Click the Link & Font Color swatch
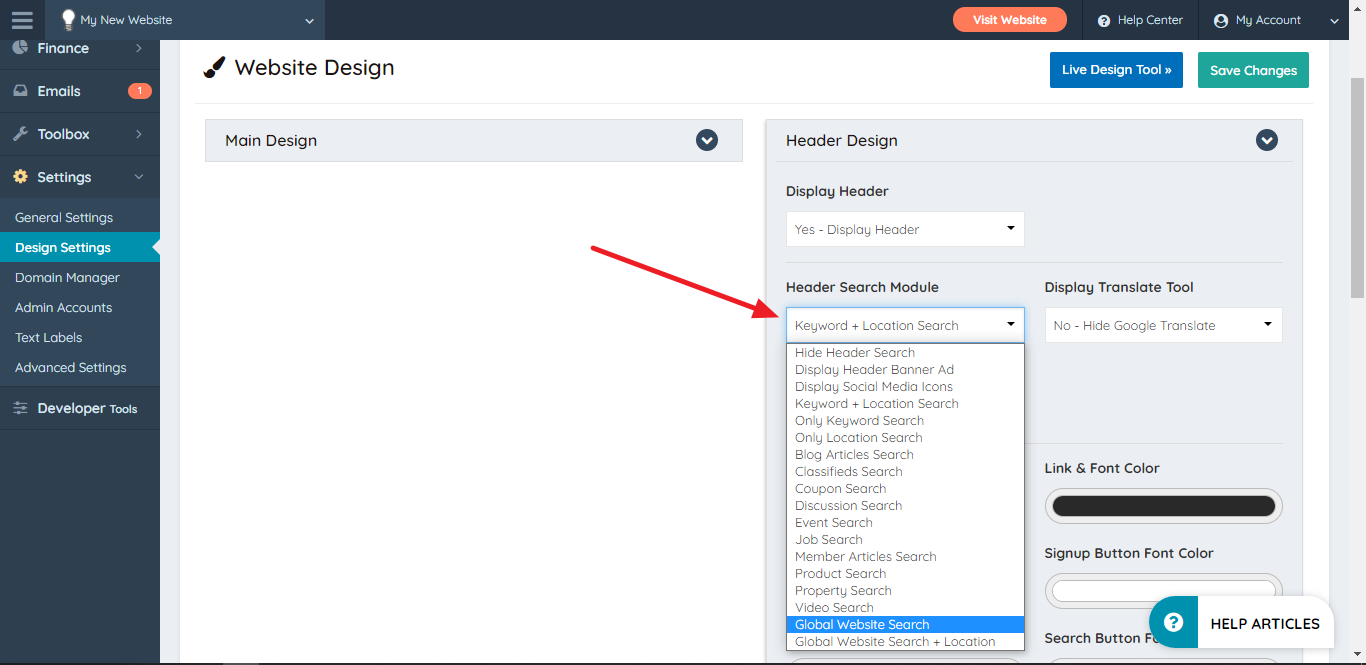Screen dimensions: 1366x665 click(1164, 506)
